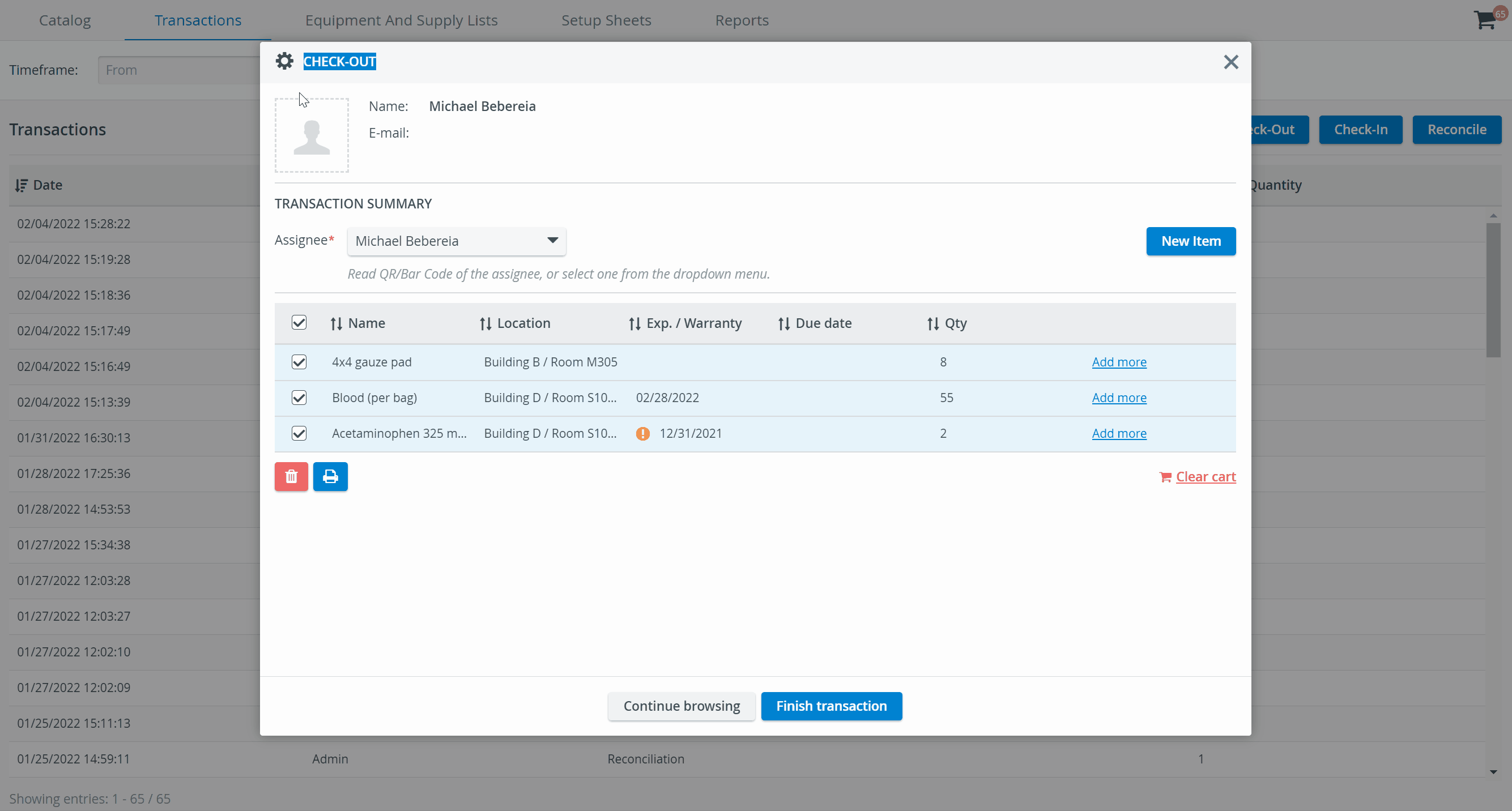Image resolution: width=1512 pixels, height=811 pixels.
Task: Sort items by the Due date column arrows
Action: [x=784, y=323]
